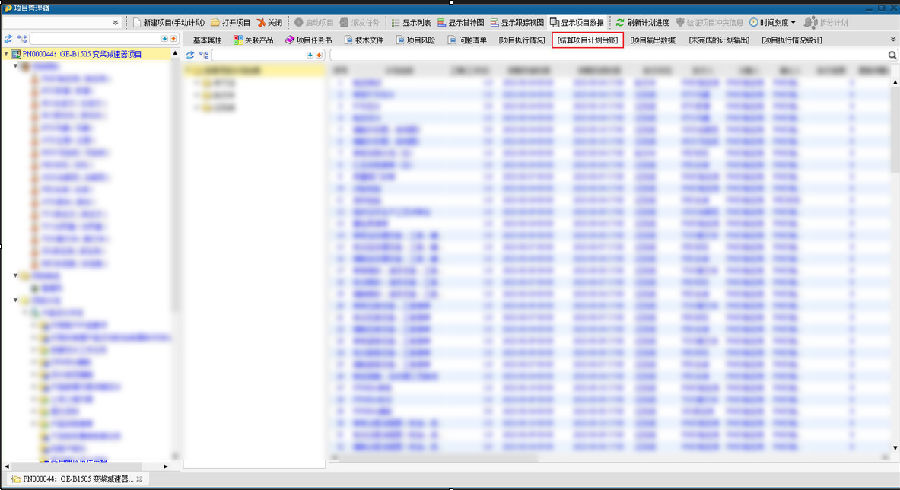Open the [项目输出数据] tab

coord(653,40)
